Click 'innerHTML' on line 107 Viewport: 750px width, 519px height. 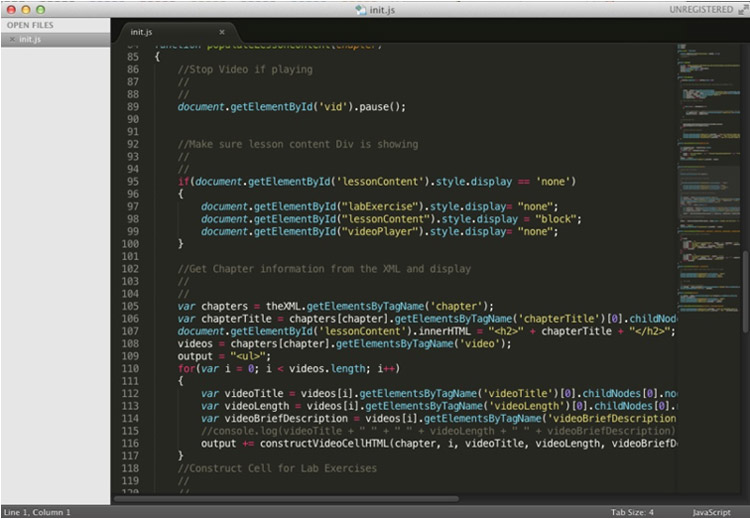(445, 331)
